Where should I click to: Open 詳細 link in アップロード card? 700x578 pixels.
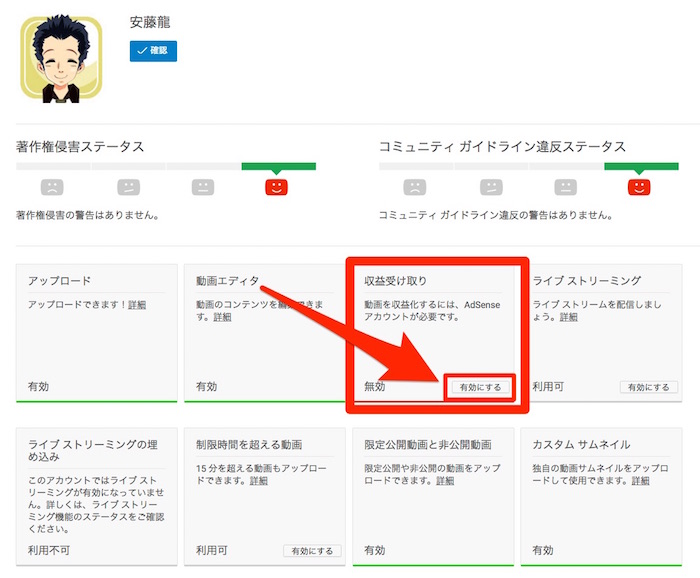[136, 304]
